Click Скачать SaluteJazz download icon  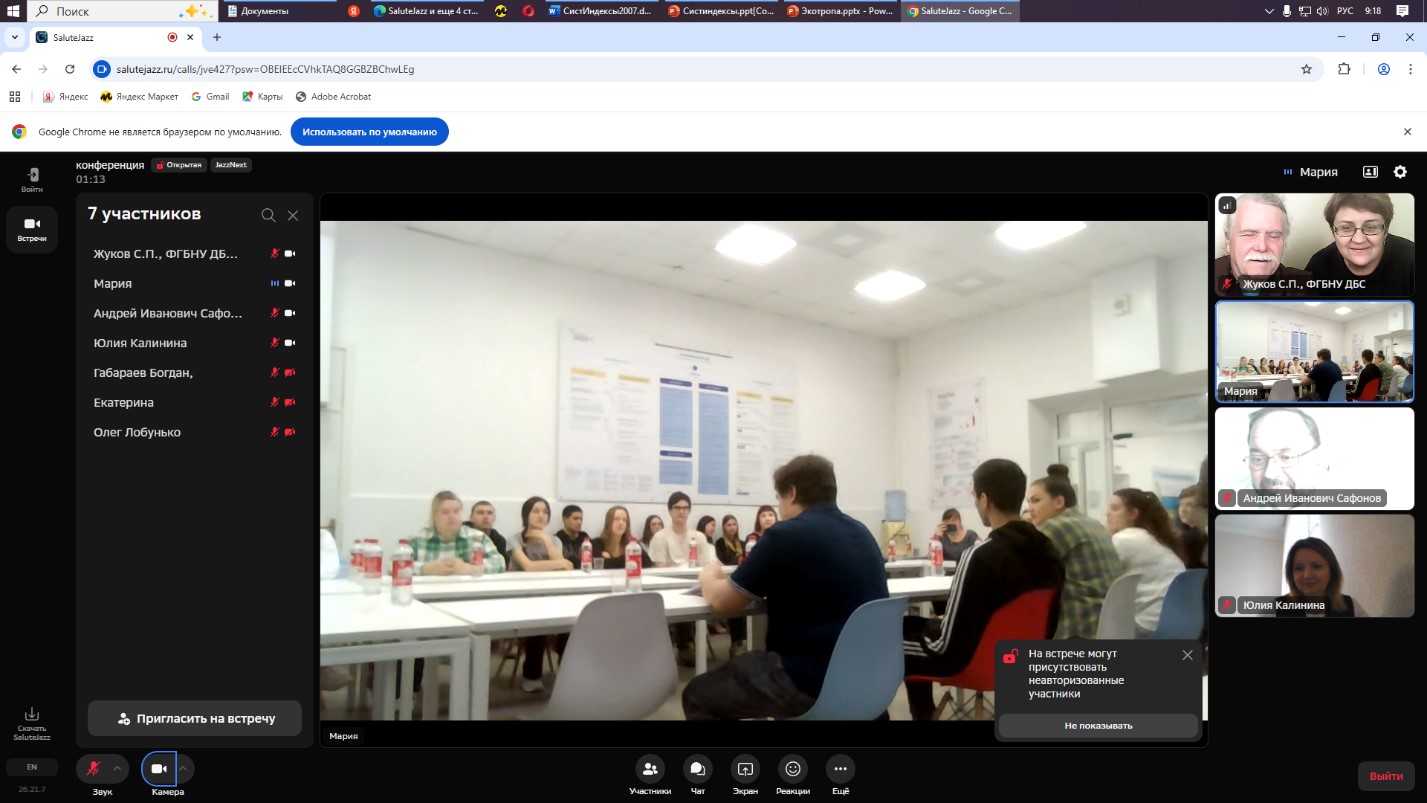pos(32,714)
